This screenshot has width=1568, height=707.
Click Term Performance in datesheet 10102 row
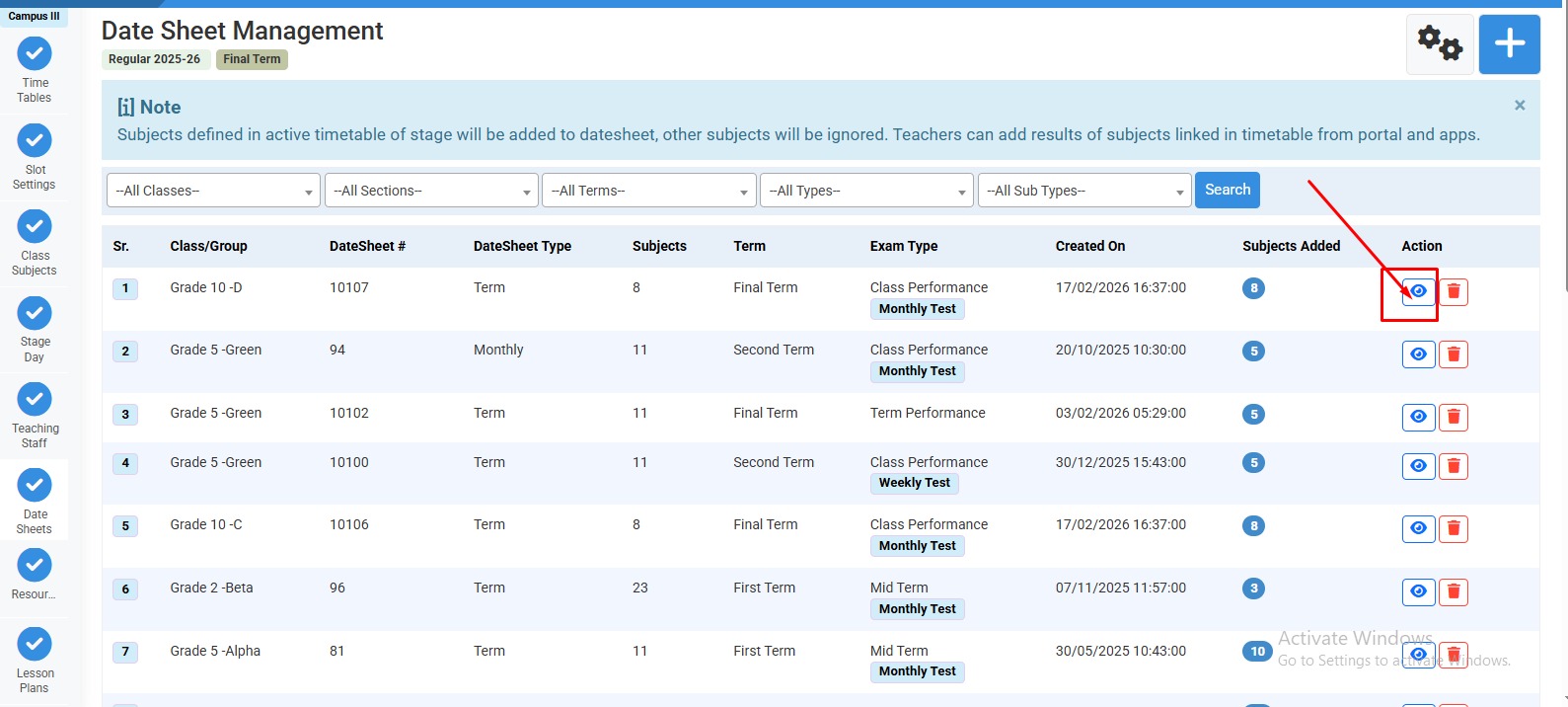(x=928, y=413)
